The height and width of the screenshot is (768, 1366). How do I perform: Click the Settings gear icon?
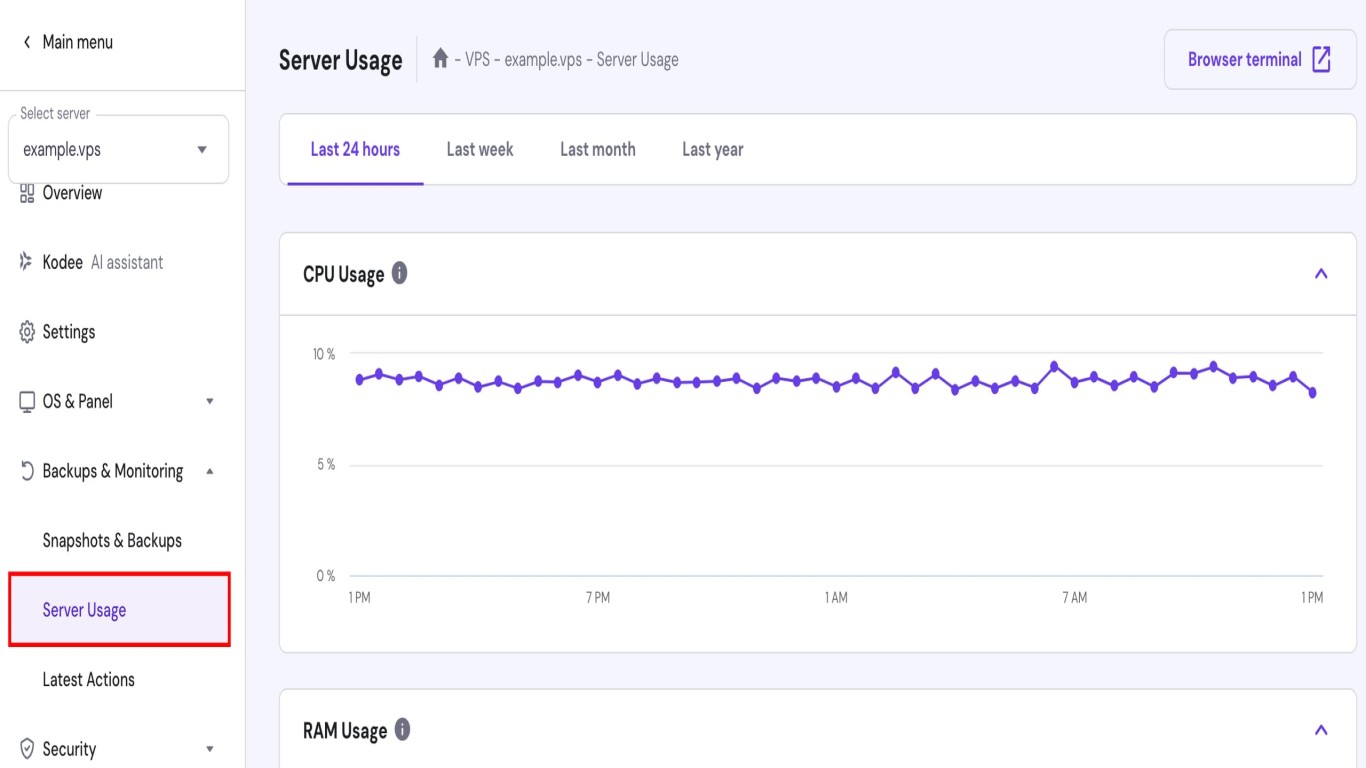coord(27,332)
